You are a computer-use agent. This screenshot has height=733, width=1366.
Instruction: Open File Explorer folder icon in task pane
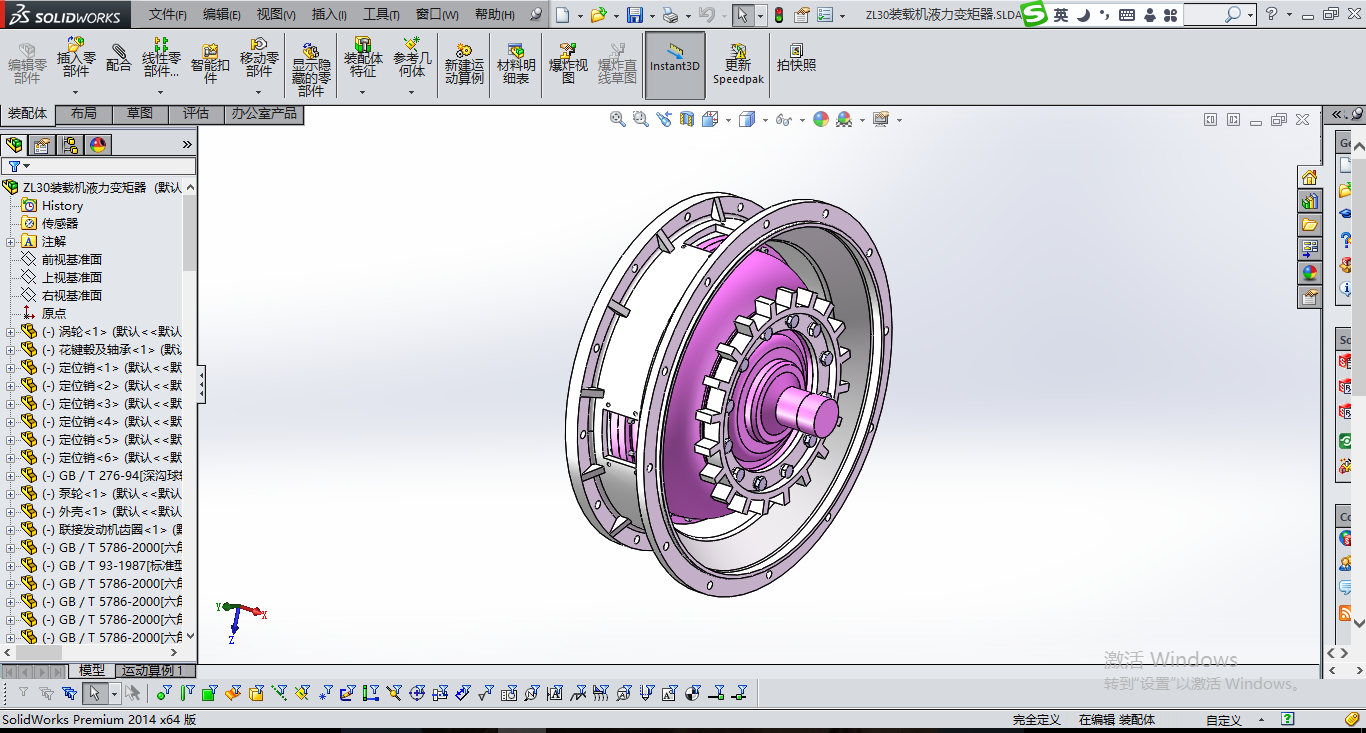click(x=1309, y=225)
